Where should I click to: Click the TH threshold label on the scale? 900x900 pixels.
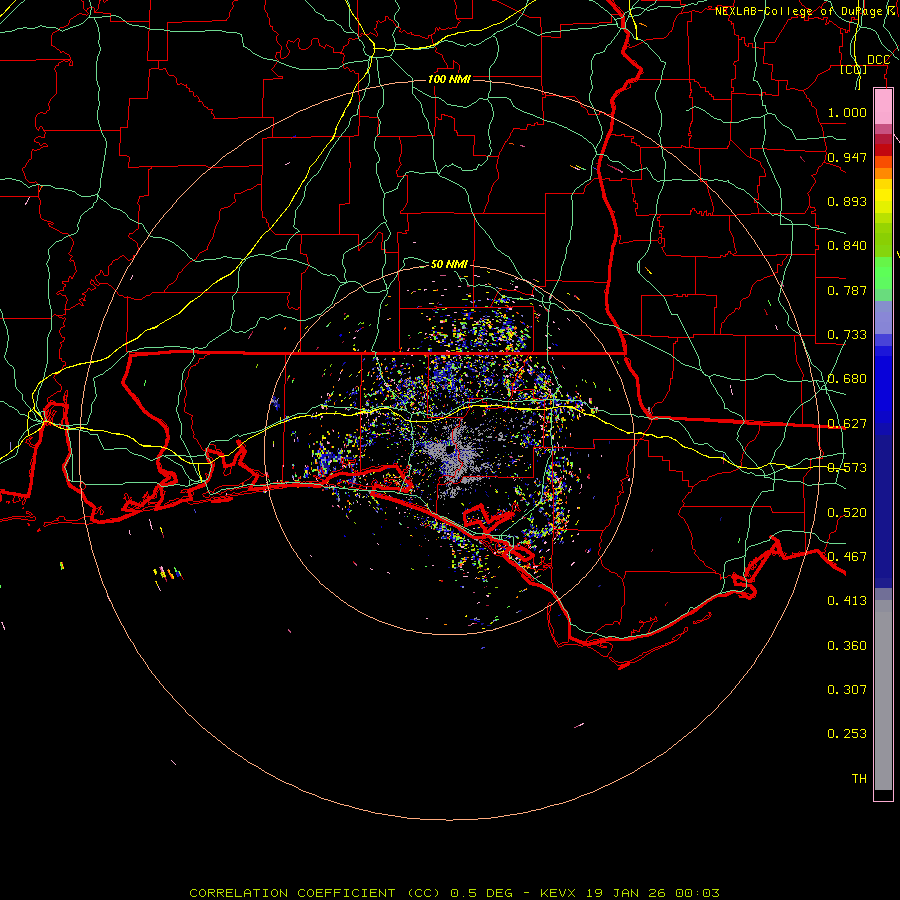(x=859, y=779)
